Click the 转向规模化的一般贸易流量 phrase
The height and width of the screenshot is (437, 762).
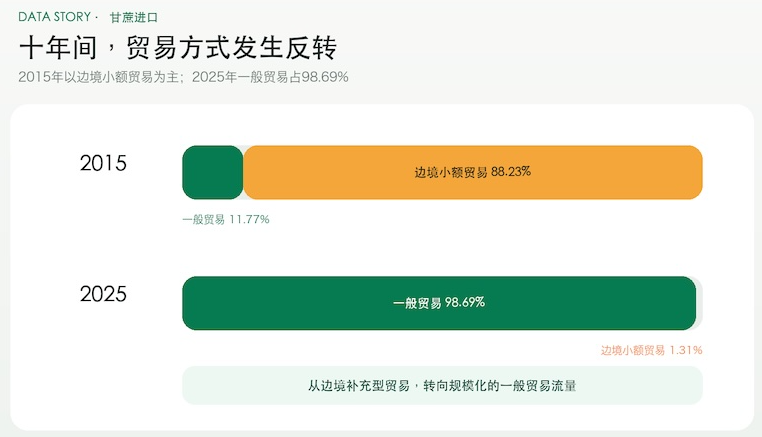pyautogui.click(x=500, y=386)
